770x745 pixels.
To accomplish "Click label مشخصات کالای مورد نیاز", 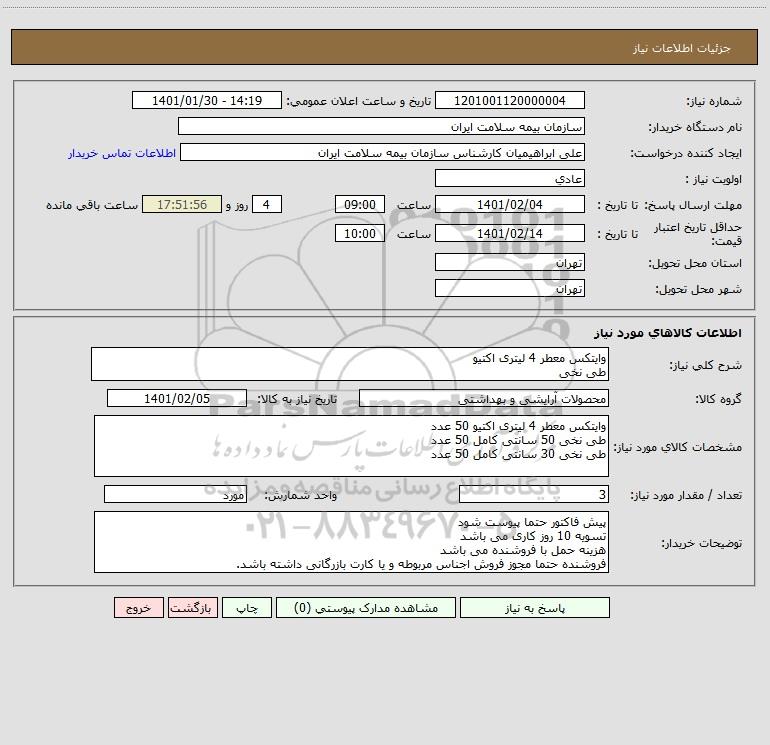I will pos(678,447).
